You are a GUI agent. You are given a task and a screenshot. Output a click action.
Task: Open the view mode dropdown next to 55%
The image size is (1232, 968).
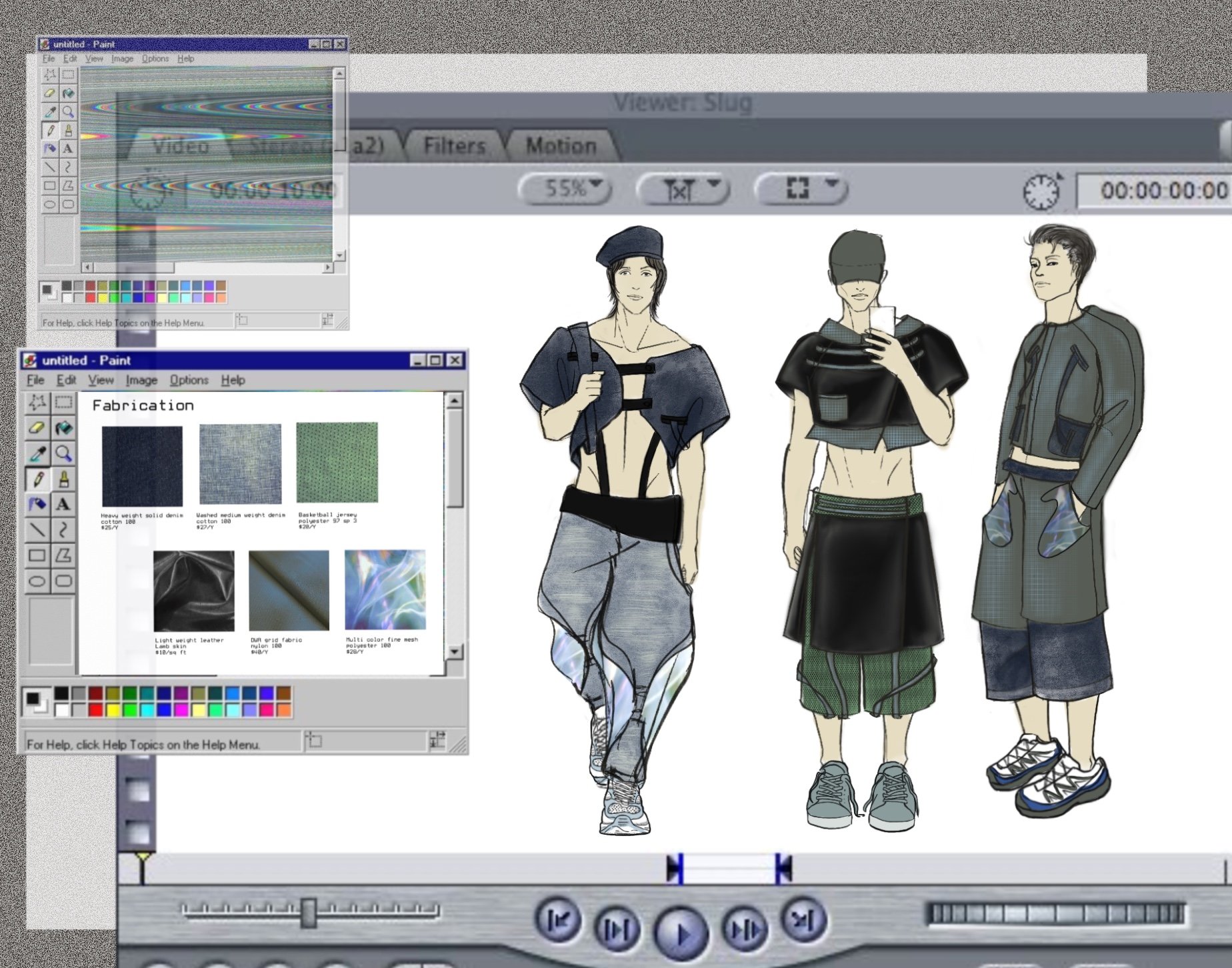point(683,189)
